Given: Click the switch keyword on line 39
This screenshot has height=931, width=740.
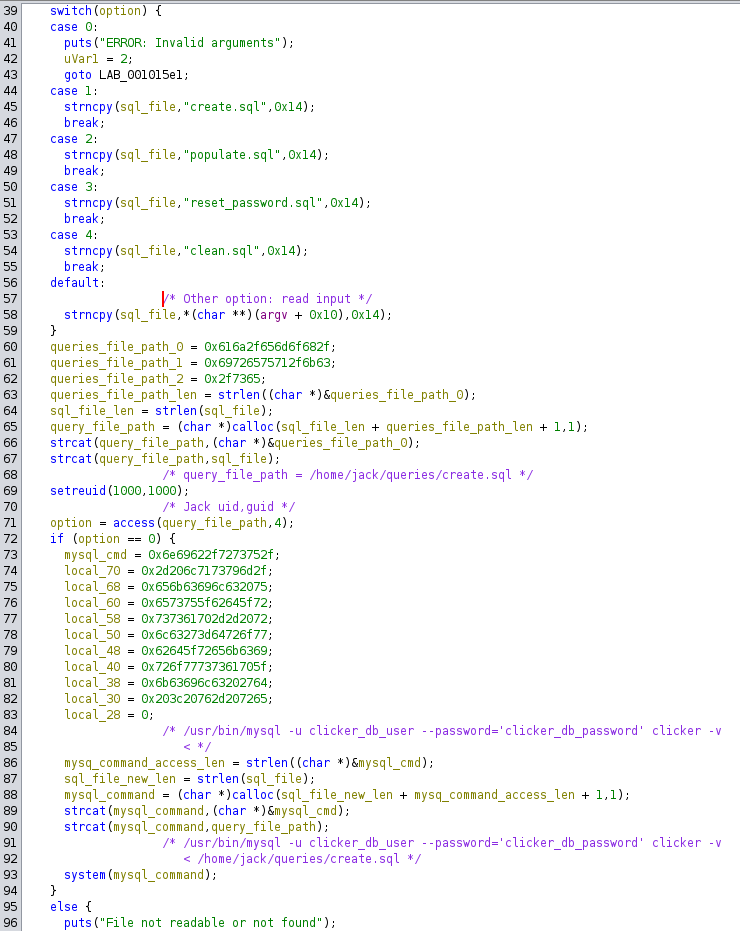Looking at the screenshot, I should [x=70, y=11].
